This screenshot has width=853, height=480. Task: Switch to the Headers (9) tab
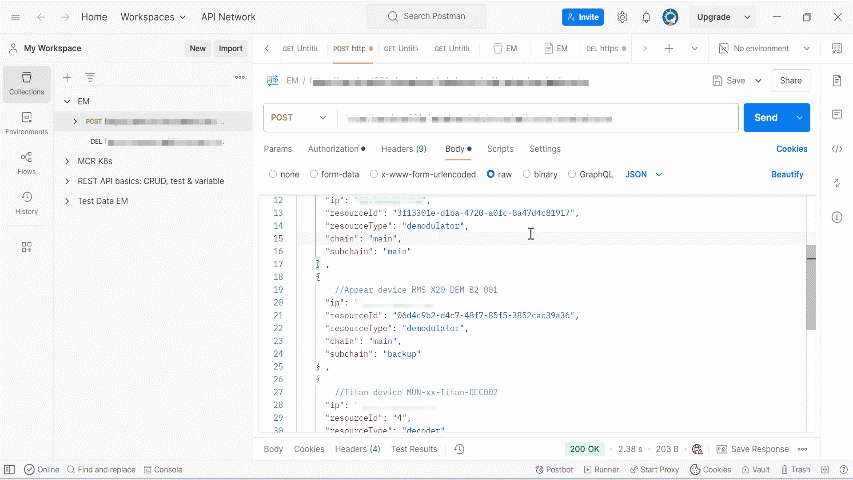click(404, 149)
